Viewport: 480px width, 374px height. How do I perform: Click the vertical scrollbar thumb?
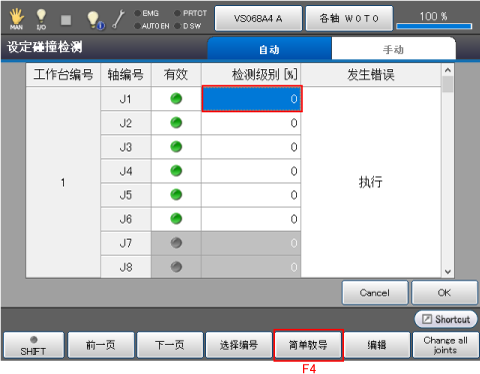tap(448, 84)
